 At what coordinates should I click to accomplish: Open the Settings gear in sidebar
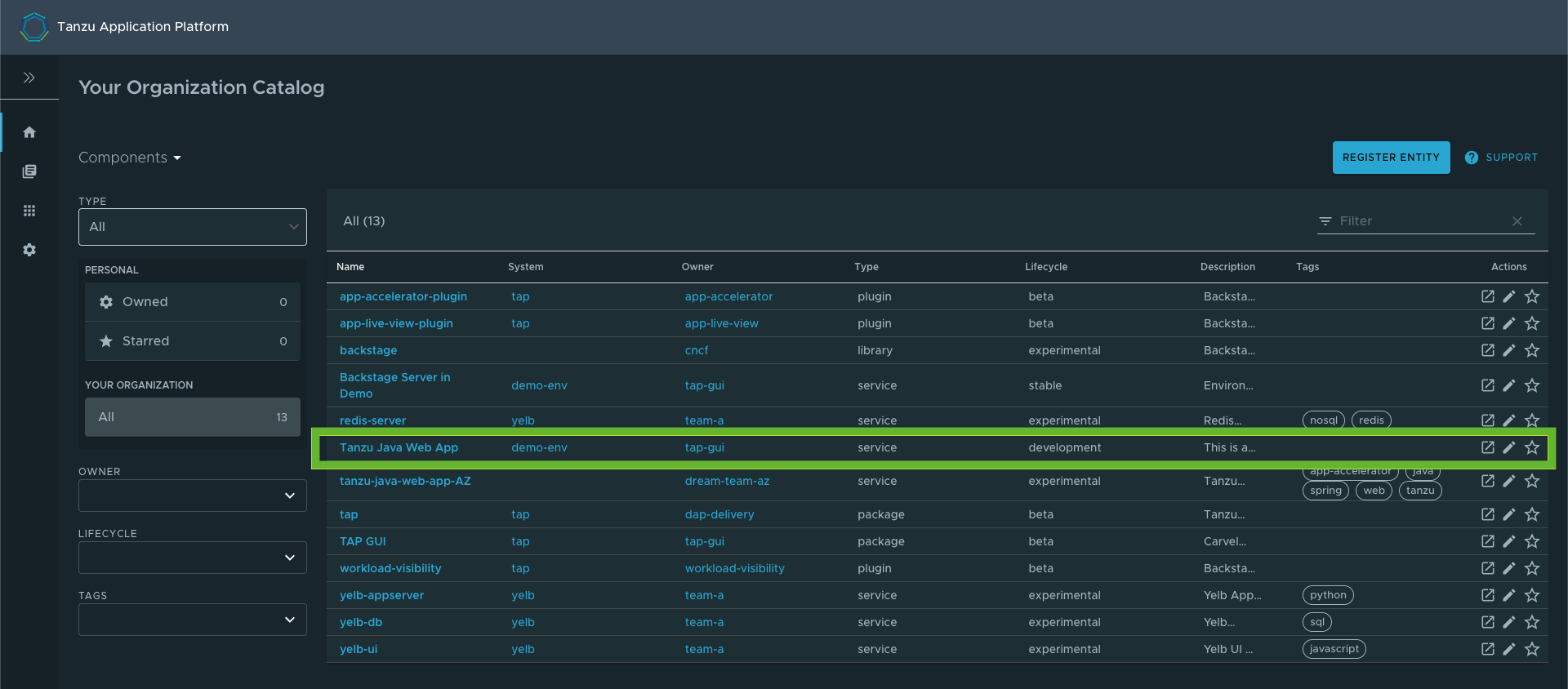pos(29,250)
